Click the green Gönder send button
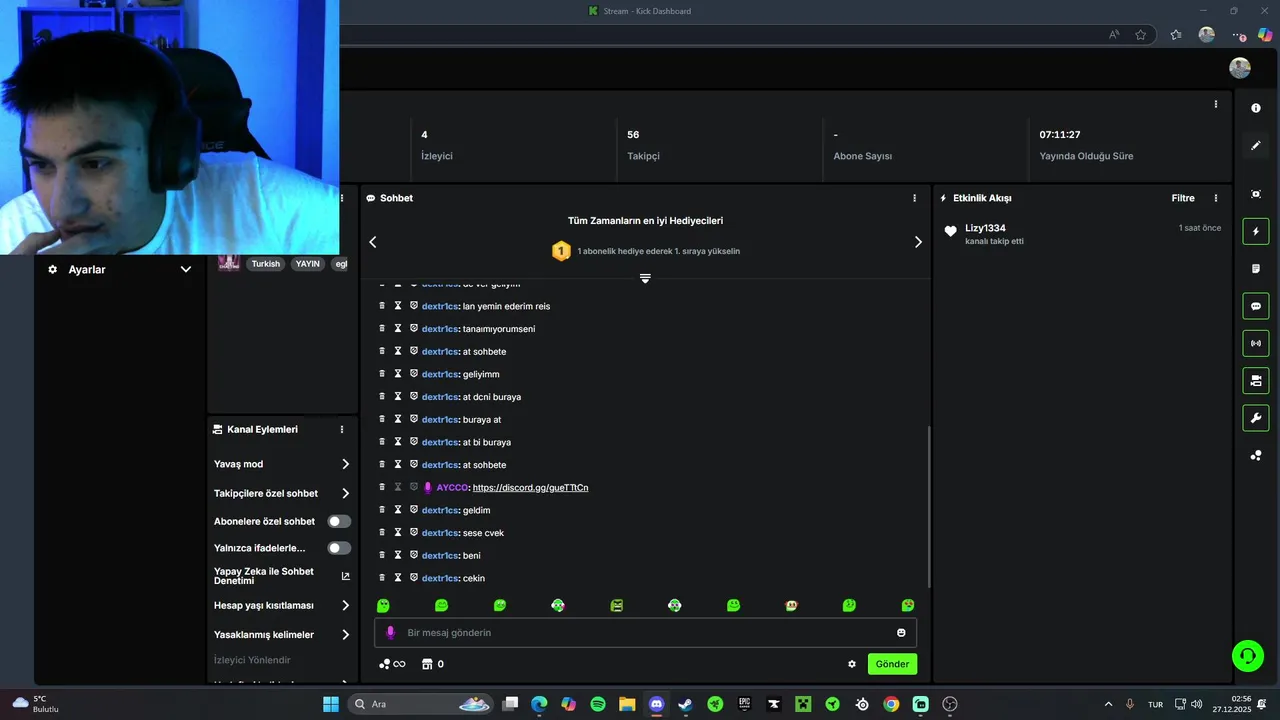This screenshot has height=720, width=1280. coord(892,664)
